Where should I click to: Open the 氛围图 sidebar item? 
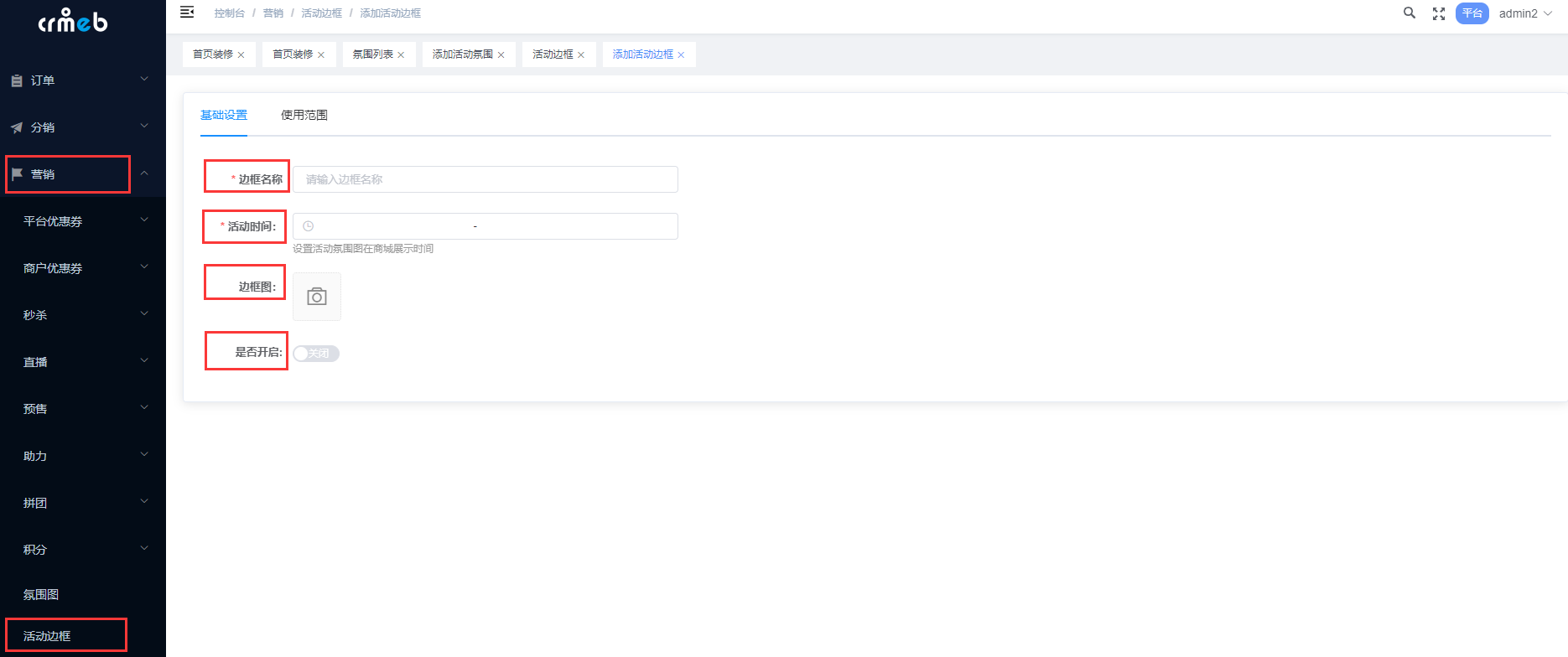click(41, 594)
